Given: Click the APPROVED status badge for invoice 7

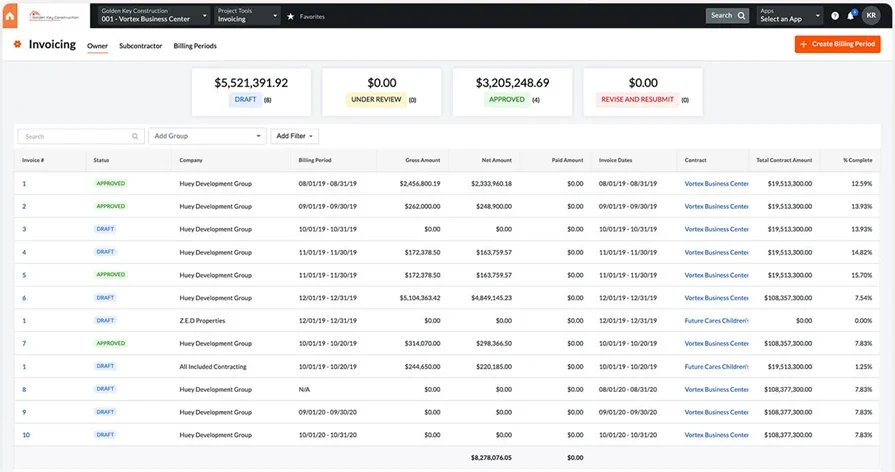Looking at the screenshot, I should pos(111,343).
